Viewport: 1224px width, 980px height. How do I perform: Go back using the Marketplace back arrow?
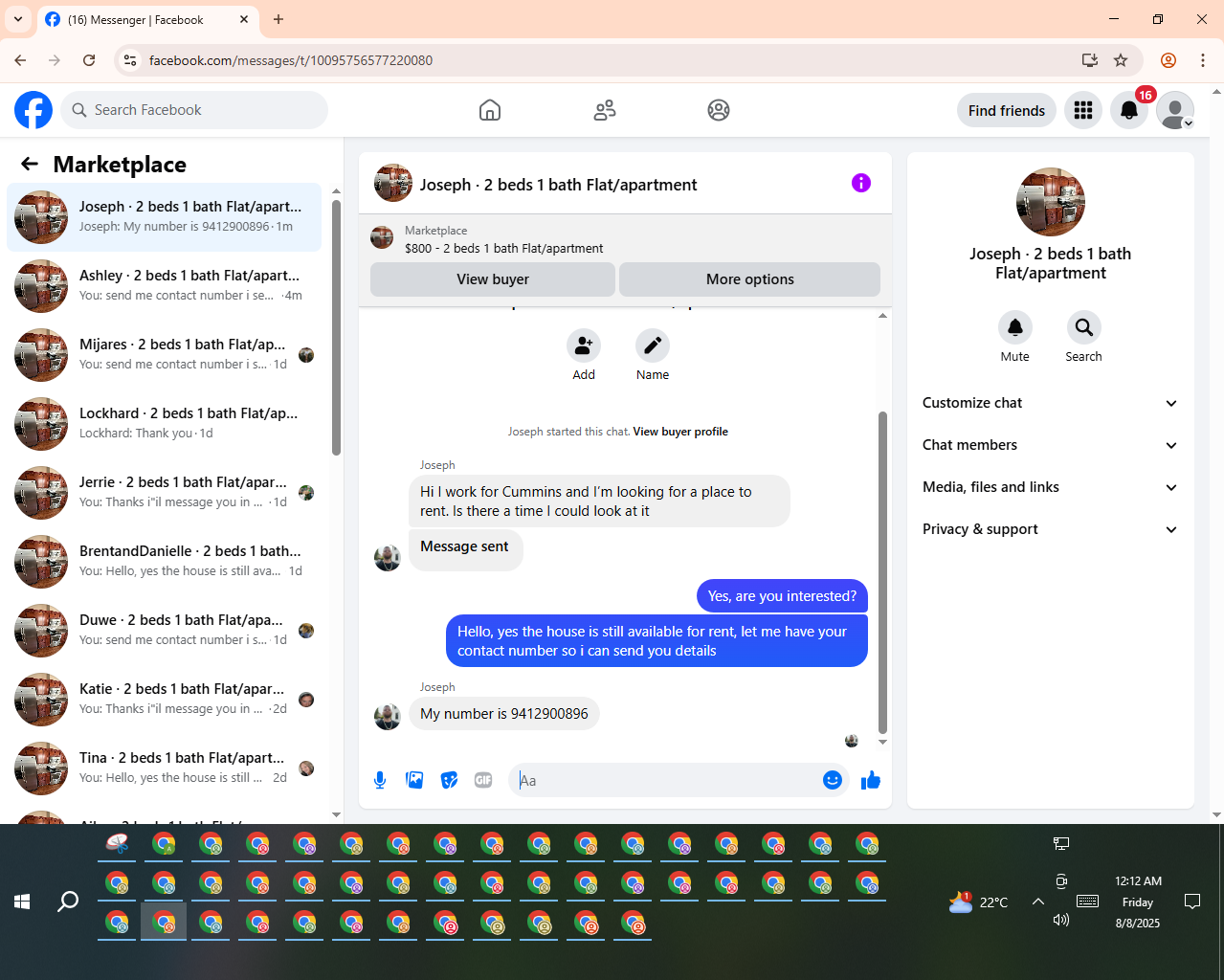(30, 165)
